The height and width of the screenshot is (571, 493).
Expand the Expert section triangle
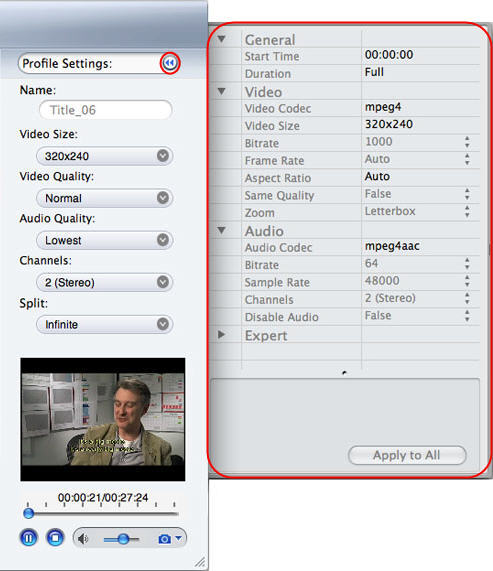click(x=221, y=334)
